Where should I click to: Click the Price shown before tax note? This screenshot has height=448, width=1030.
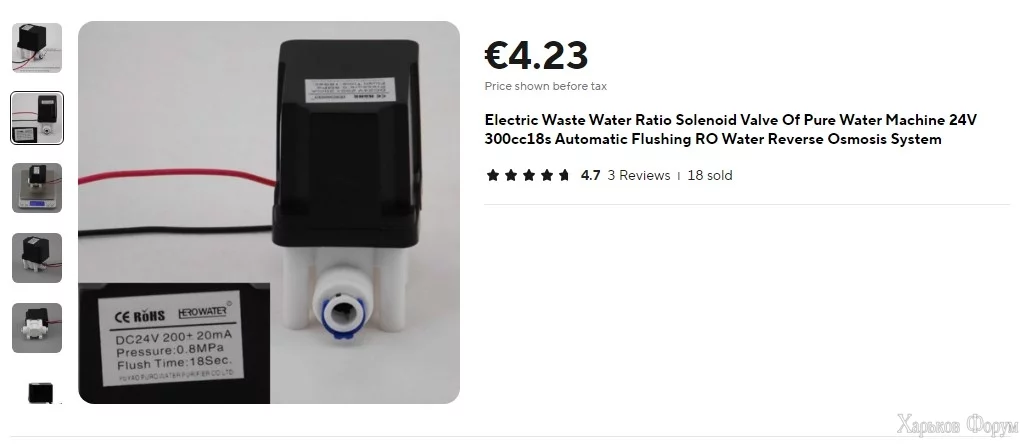(545, 86)
